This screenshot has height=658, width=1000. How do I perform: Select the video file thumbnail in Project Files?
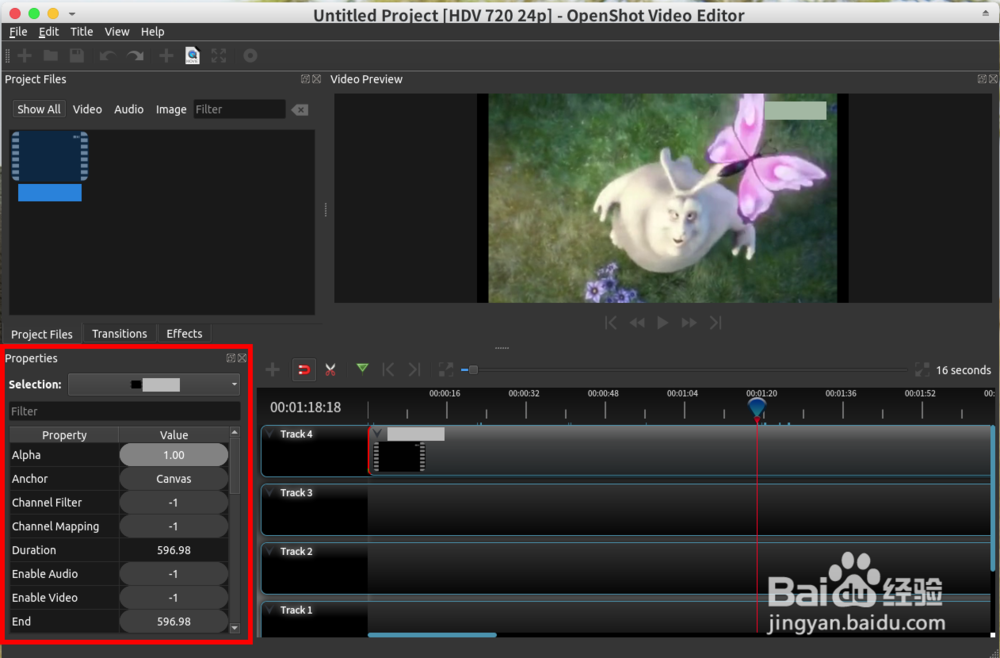[x=50, y=156]
